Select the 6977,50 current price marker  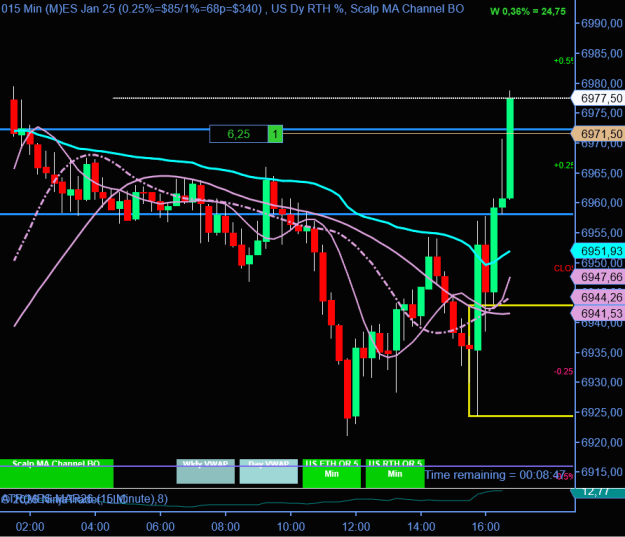(598, 98)
